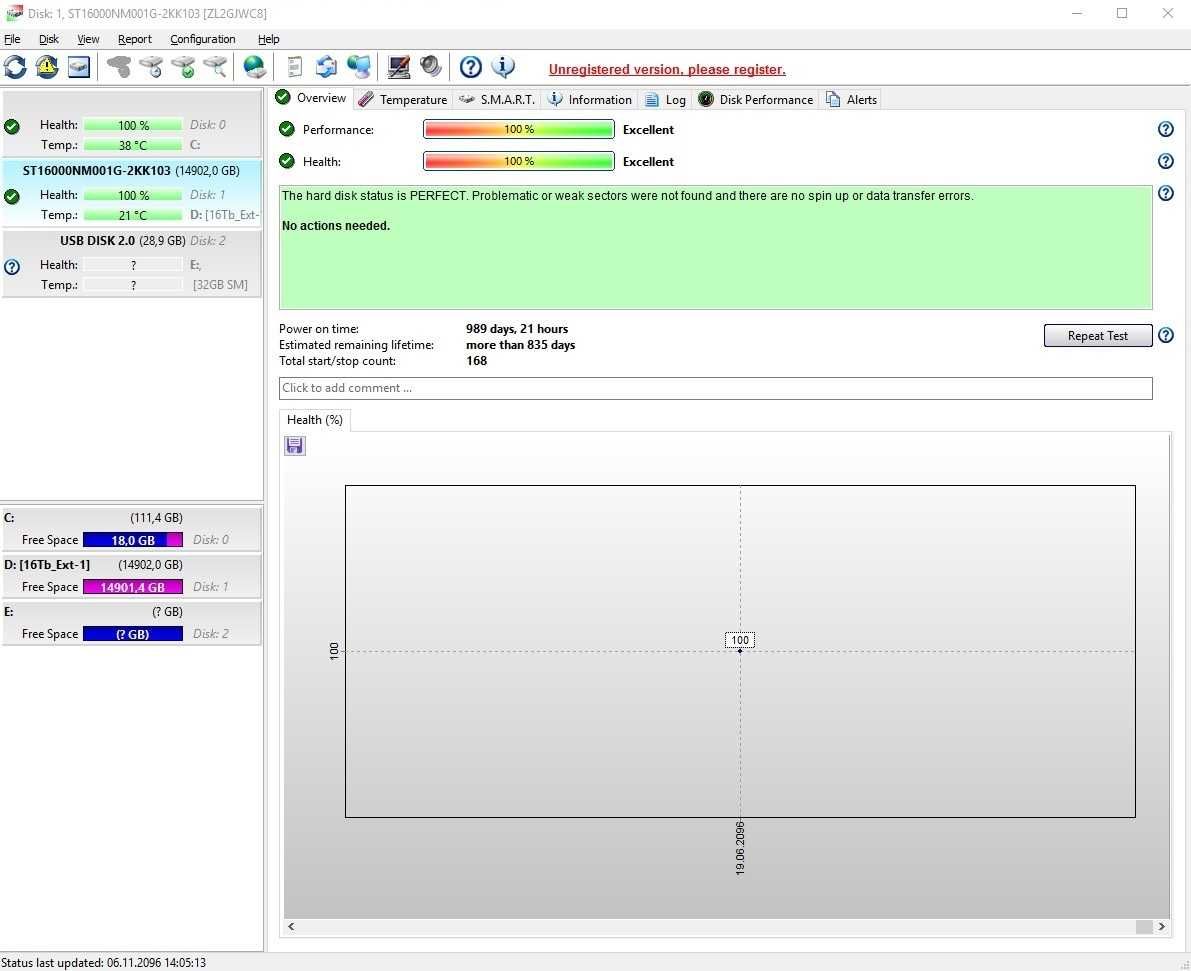Click the Repeat Test button
The image size is (1191, 971).
[1098, 336]
